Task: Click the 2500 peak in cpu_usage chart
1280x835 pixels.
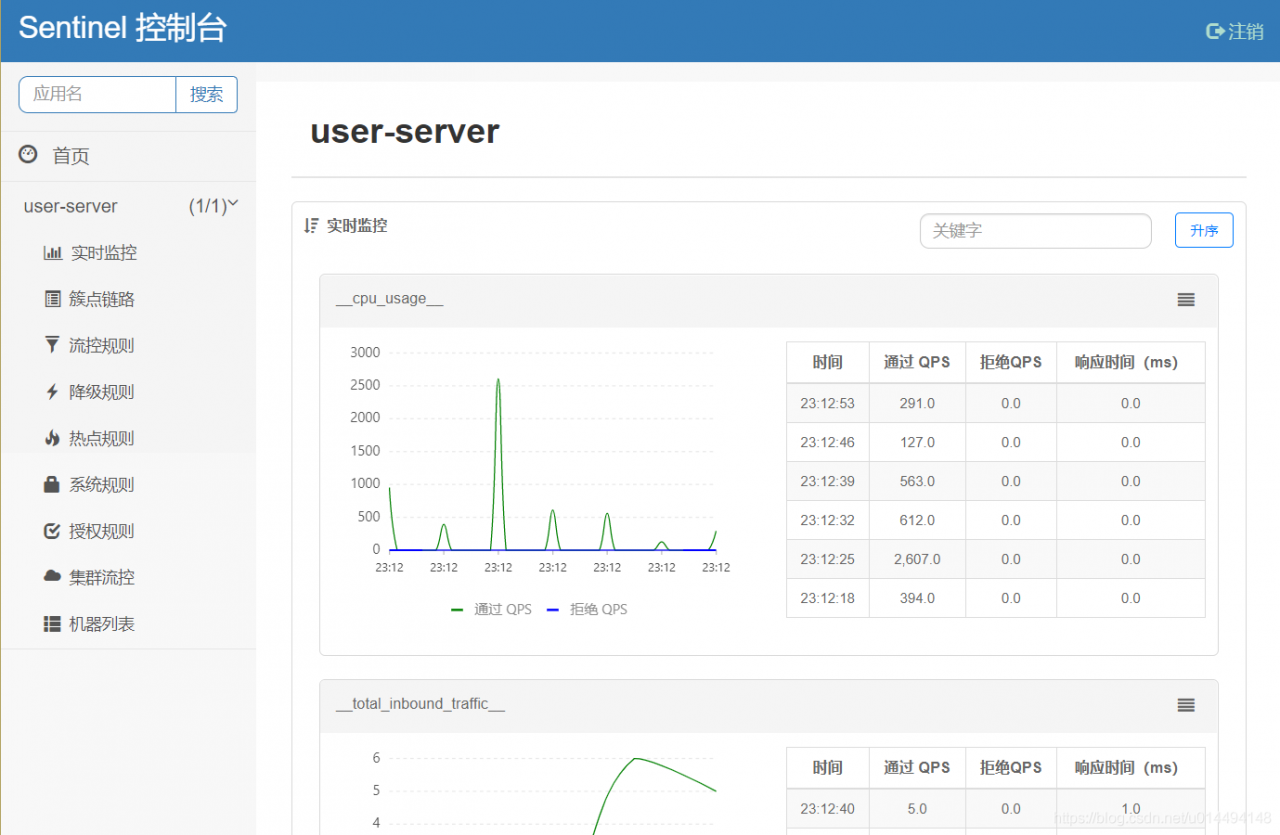Action: 498,380
